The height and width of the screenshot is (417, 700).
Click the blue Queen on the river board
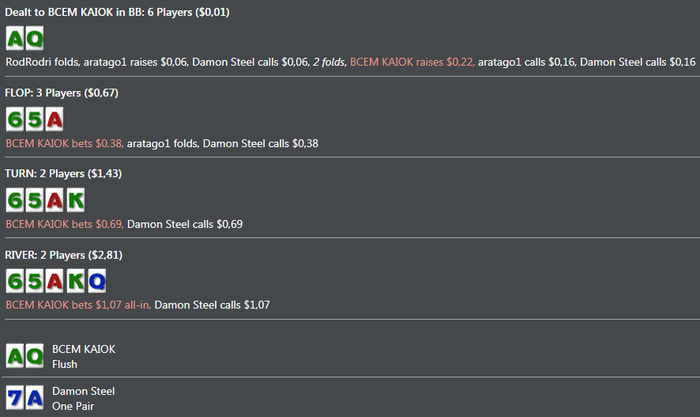pos(94,282)
